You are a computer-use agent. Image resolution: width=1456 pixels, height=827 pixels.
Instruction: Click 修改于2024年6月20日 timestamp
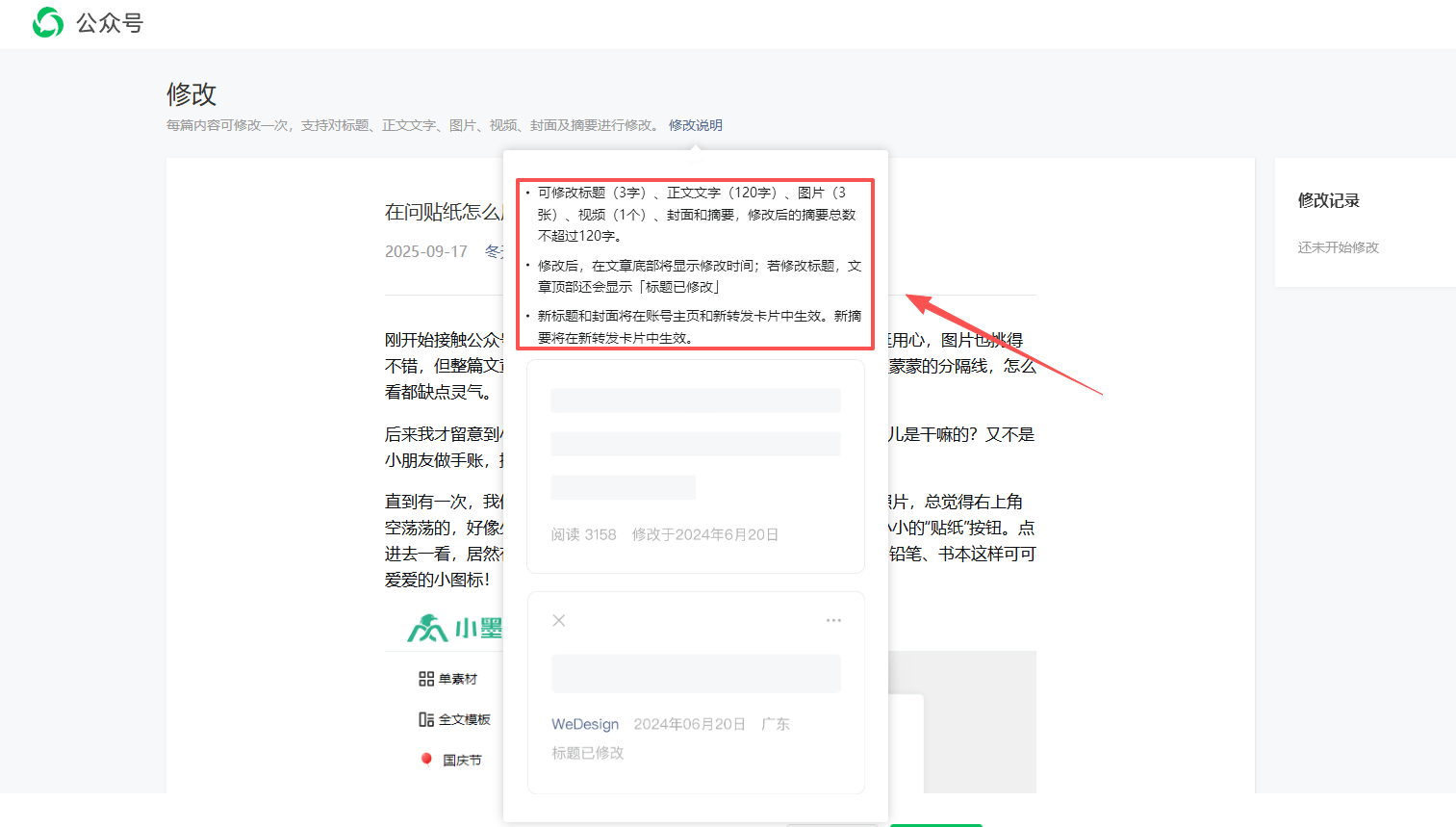point(704,534)
